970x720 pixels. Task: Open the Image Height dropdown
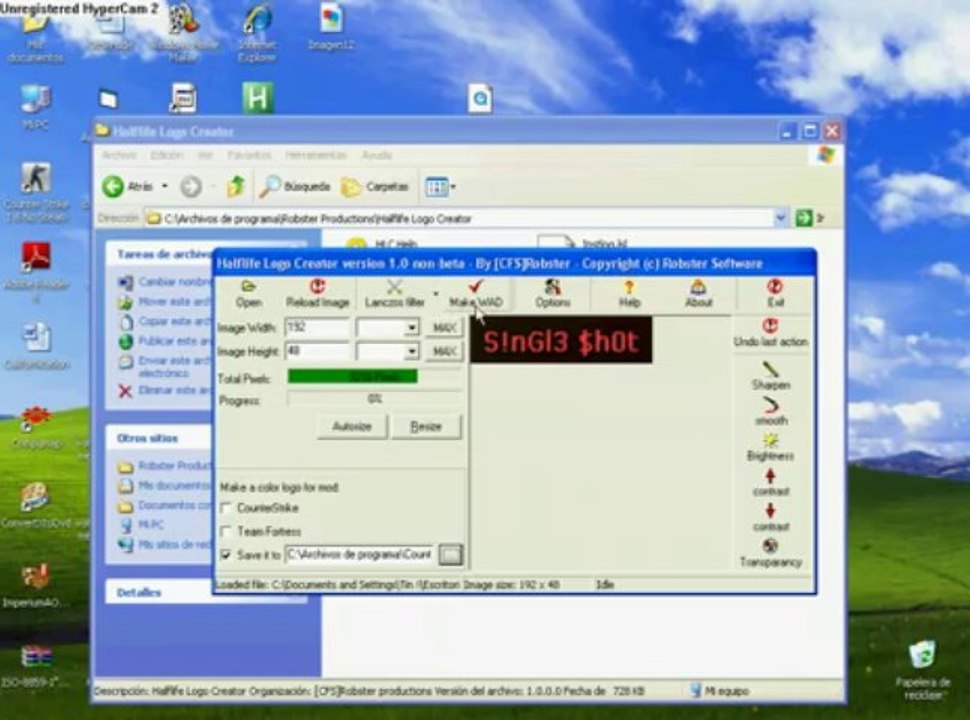coord(411,352)
